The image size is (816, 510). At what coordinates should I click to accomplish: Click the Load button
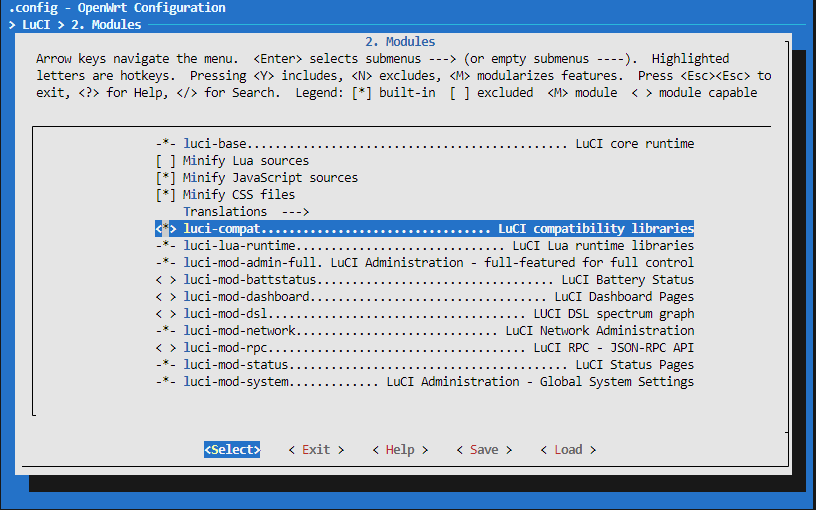pyautogui.click(x=568, y=450)
